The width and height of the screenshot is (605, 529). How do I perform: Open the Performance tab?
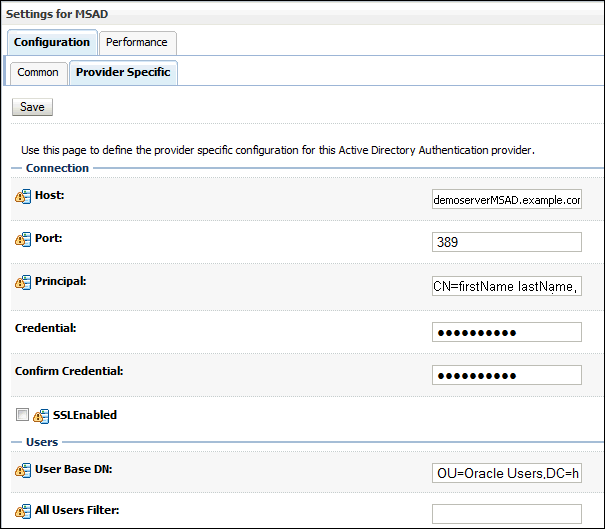coord(138,43)
